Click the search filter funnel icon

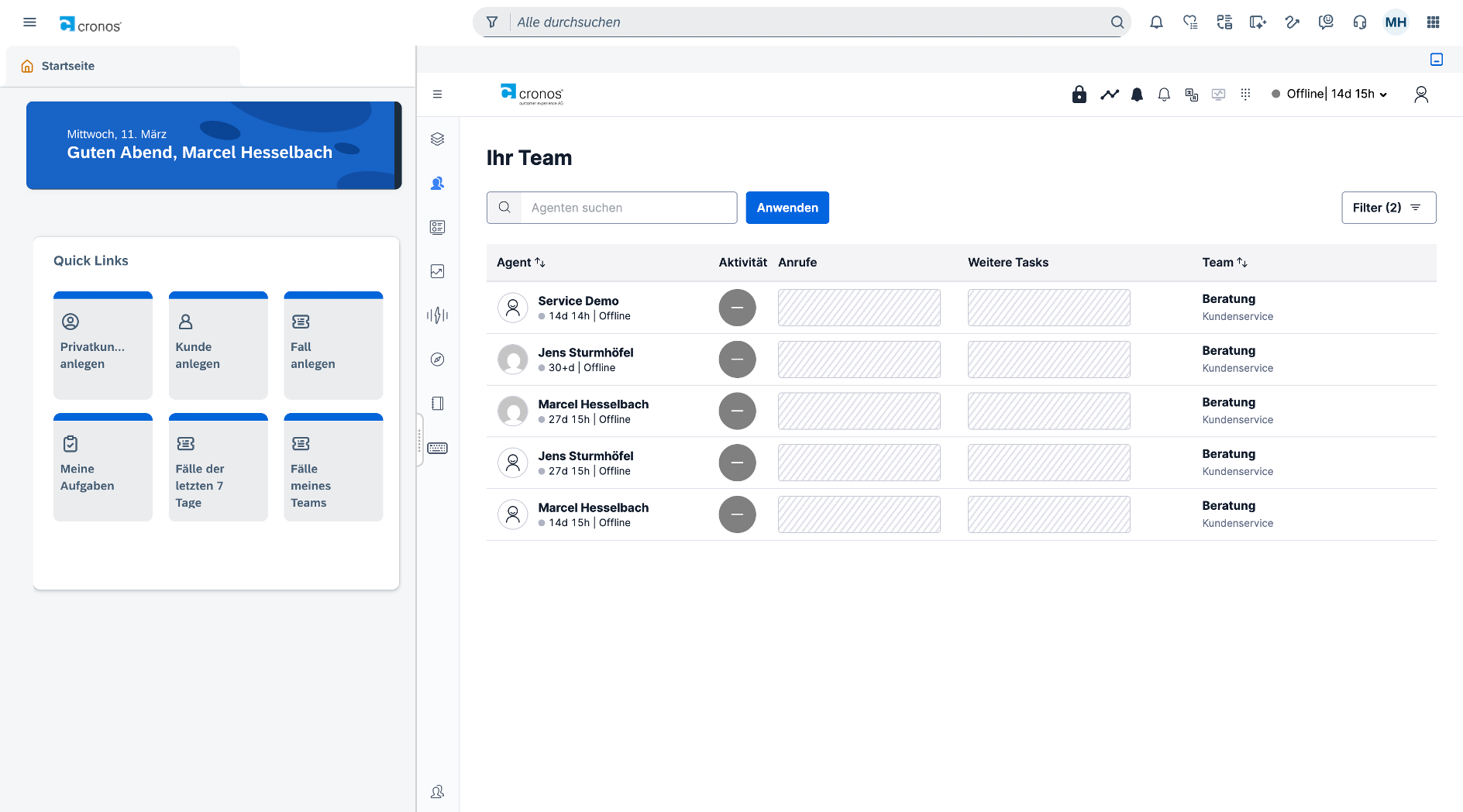click(491, 22)
